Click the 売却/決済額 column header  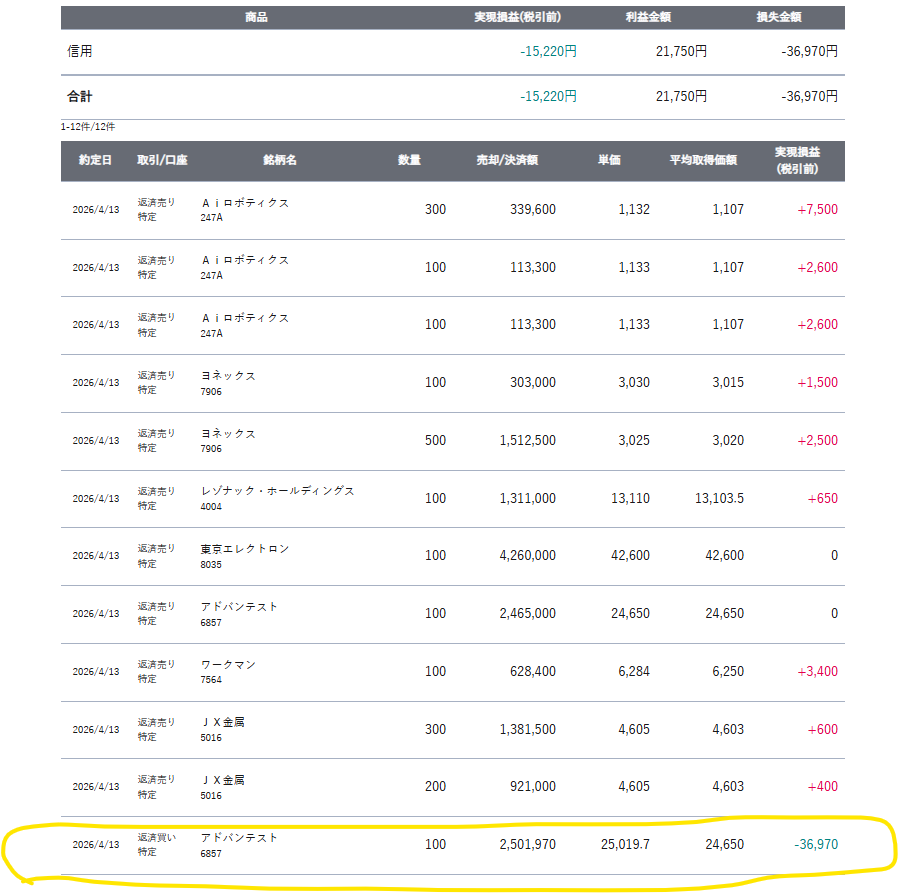[507, 160]
